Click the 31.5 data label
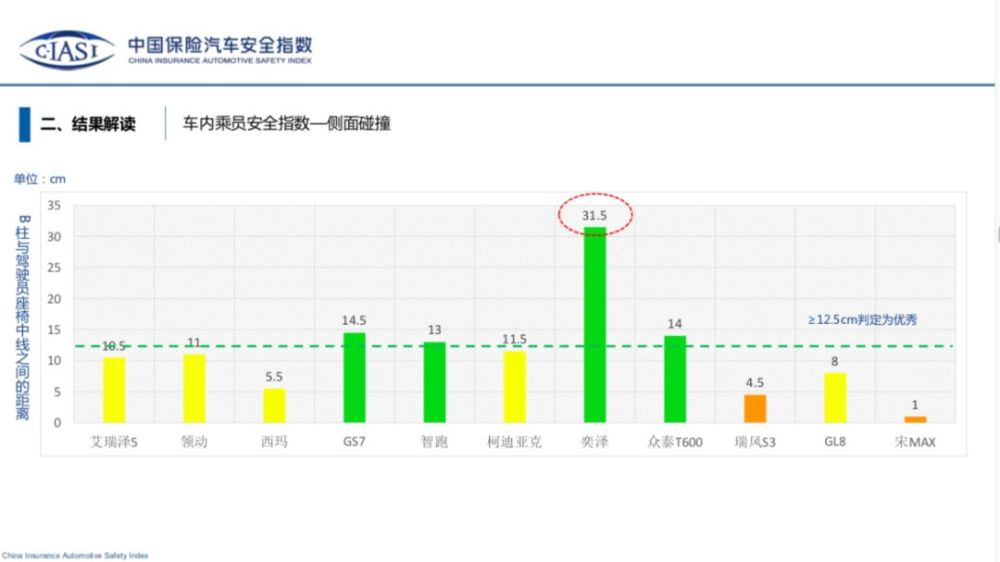1000x562 pixels. tap(594, 216)
